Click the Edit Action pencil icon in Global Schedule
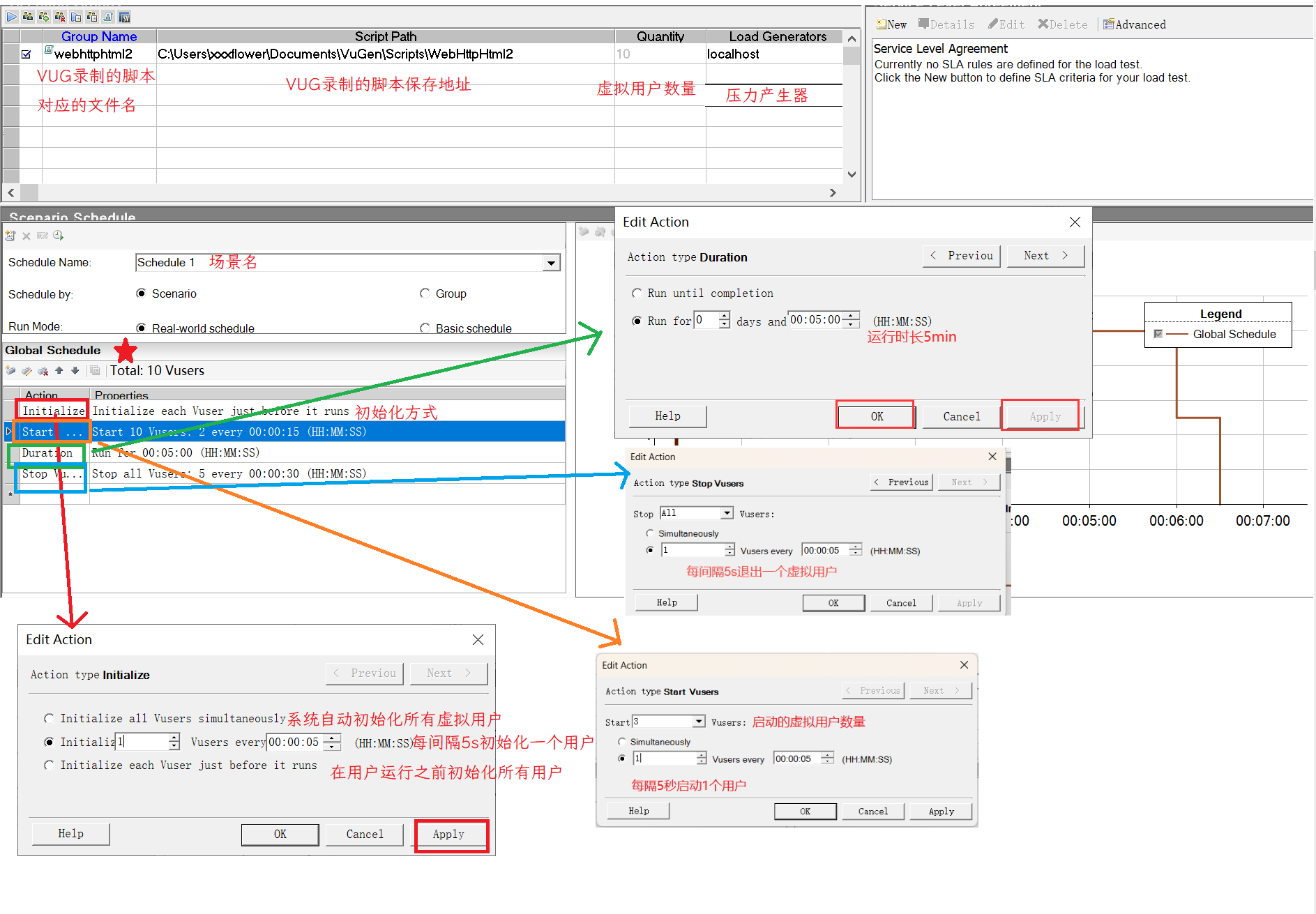Image resolution: width=1316 pixels, height=914 pixels. pyautogui.click(x=27, y=370)
